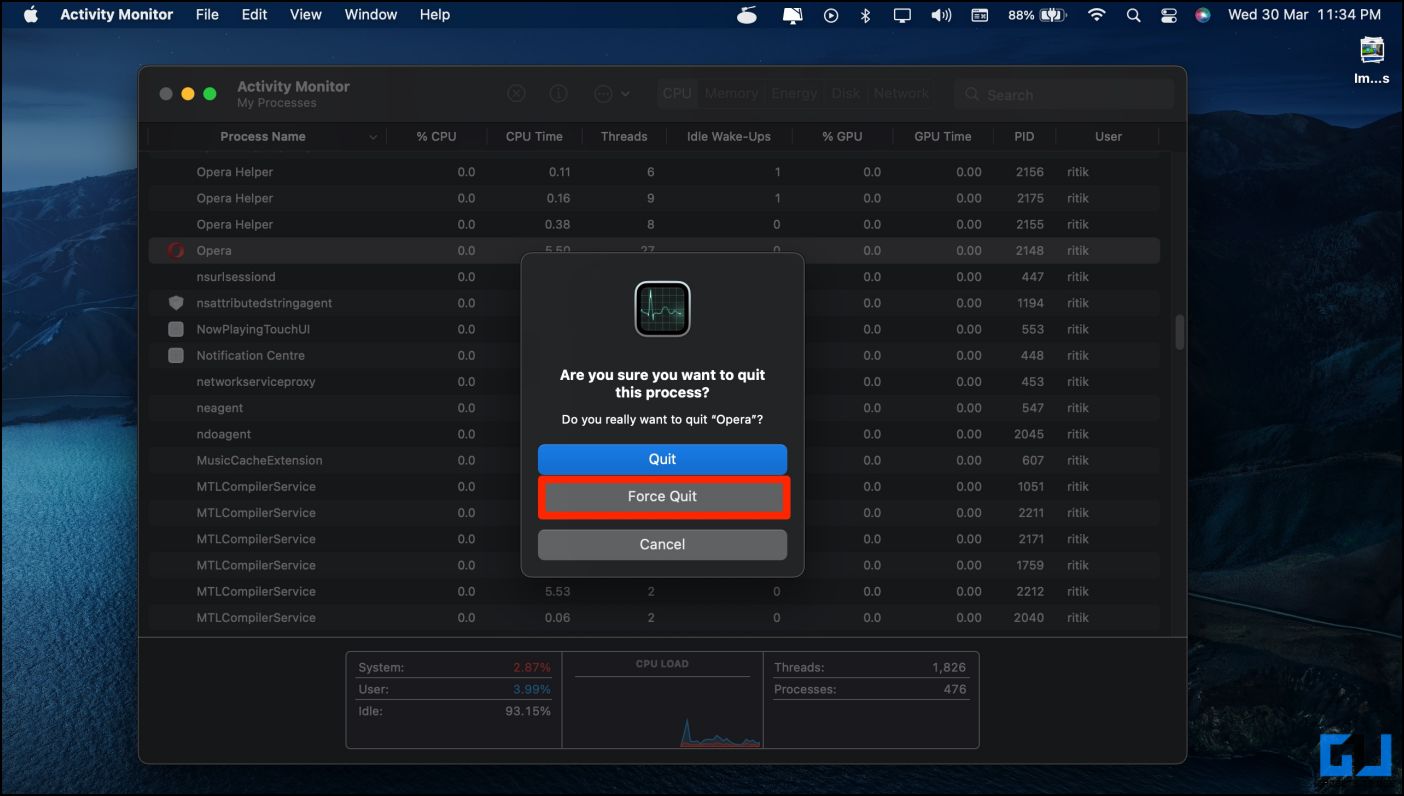Select the MusicCacheExtension process

[654, 460]
